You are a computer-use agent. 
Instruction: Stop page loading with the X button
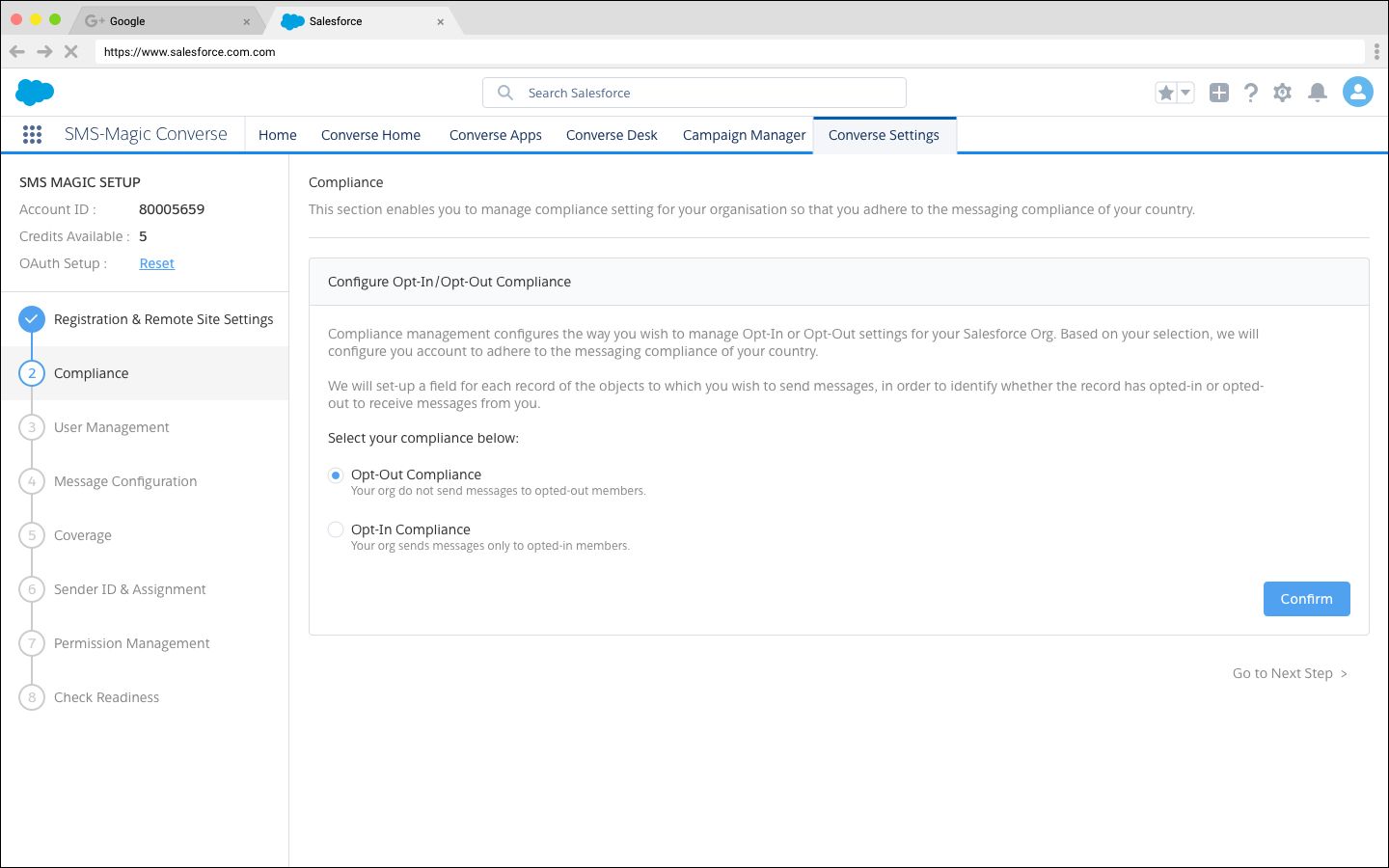[x=70, y=52]
